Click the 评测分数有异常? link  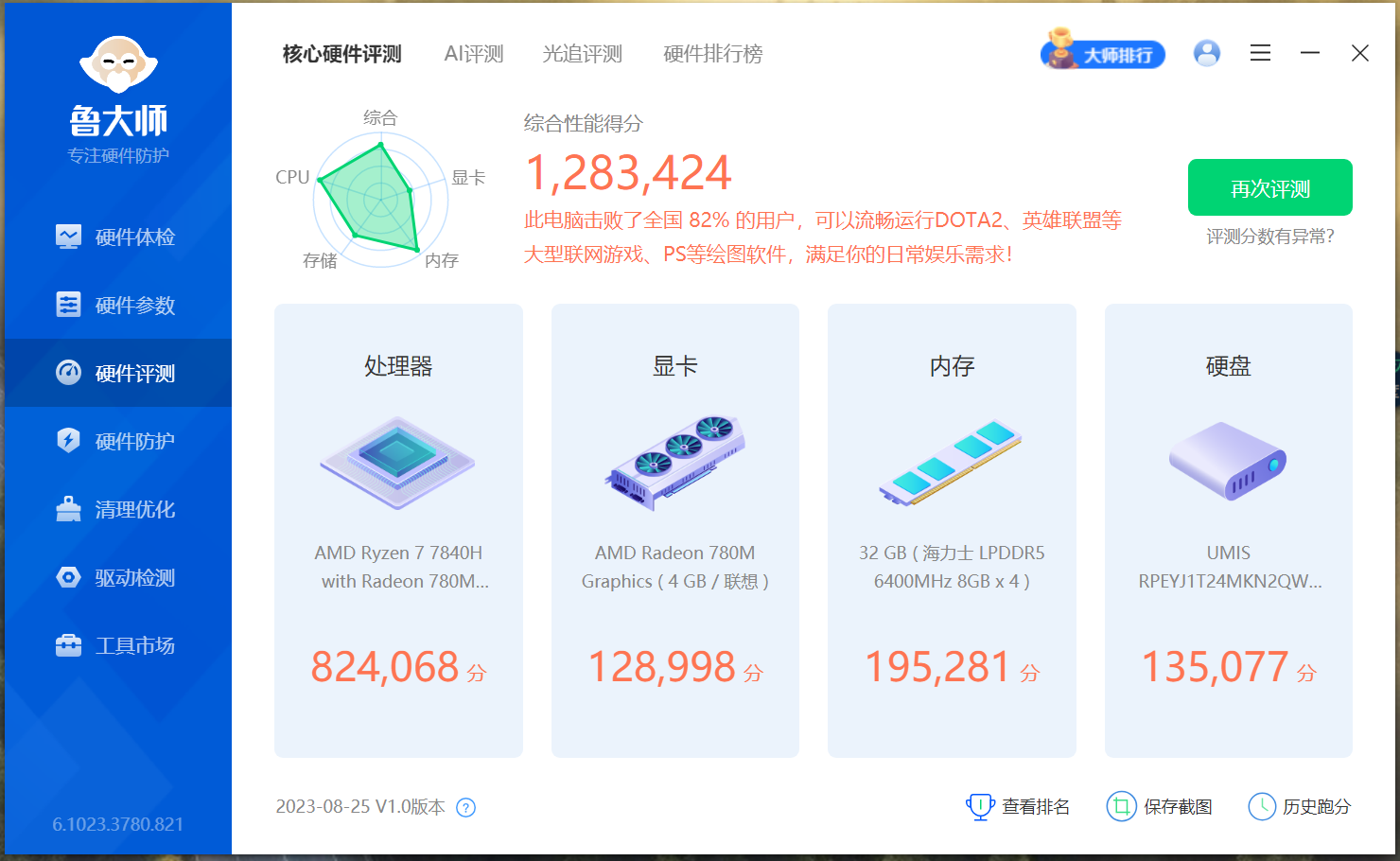coord(1270,237)
